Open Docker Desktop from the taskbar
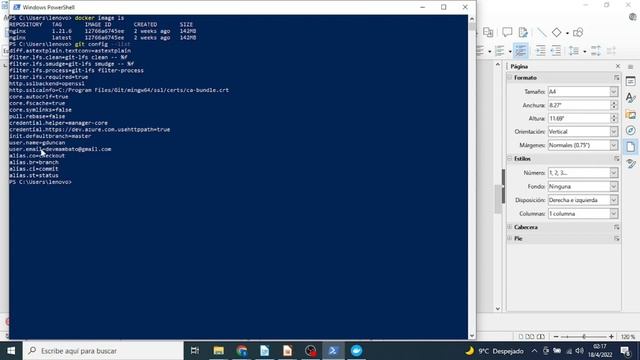The image size is (640, 360). click(x=356, y=351)
